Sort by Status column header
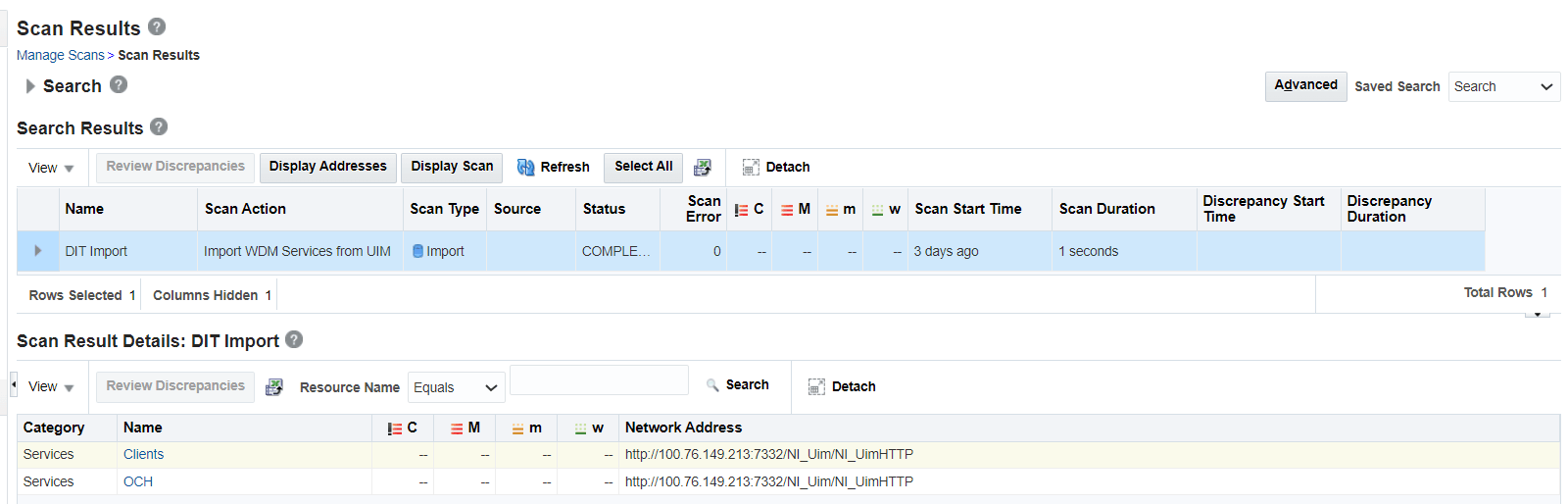This screenshot has width=1568, height=504. [x=617, y=209]
